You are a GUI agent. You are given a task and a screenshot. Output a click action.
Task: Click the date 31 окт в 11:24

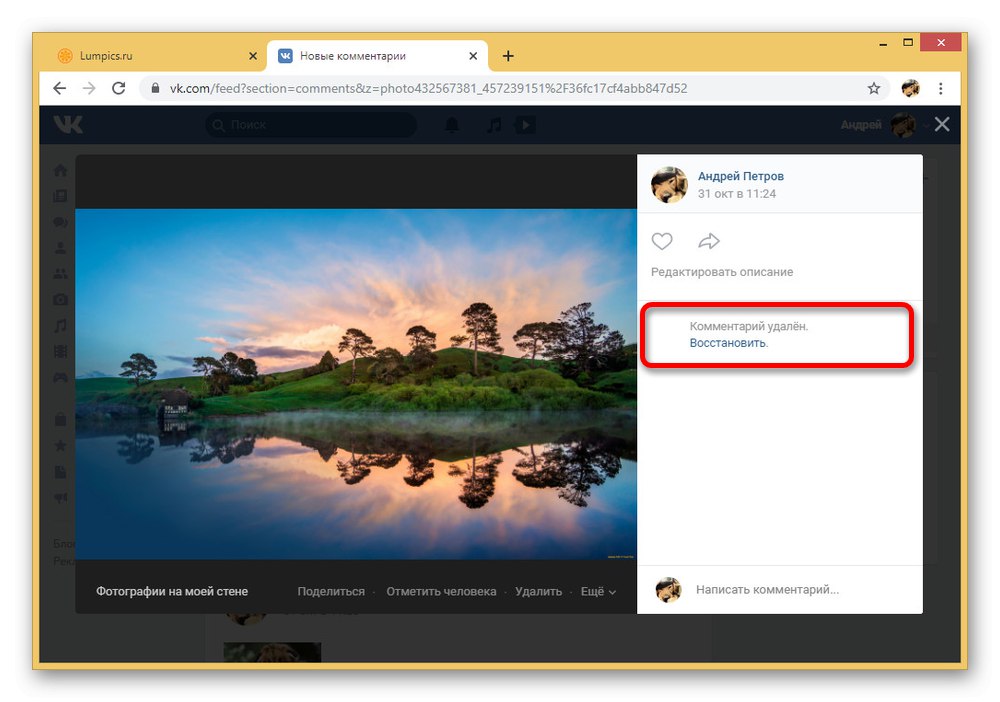tap(737, 194)
